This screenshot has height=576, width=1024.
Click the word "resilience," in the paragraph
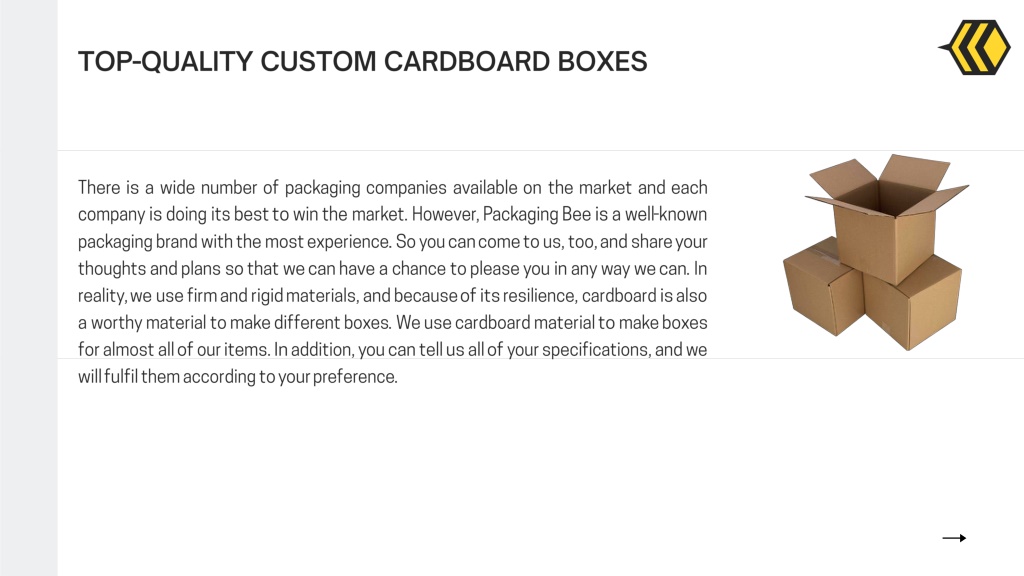540,296
